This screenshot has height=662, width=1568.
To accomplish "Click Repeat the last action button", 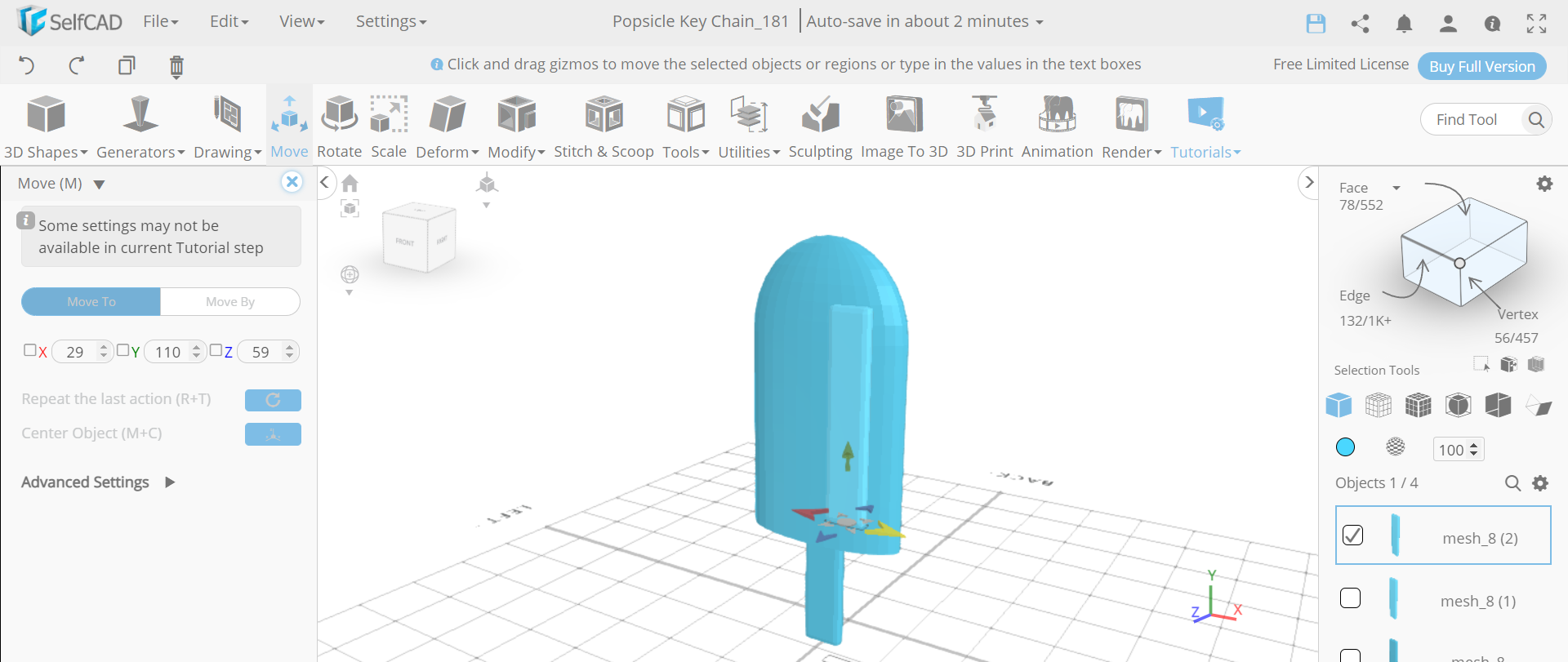I will 273,400.
